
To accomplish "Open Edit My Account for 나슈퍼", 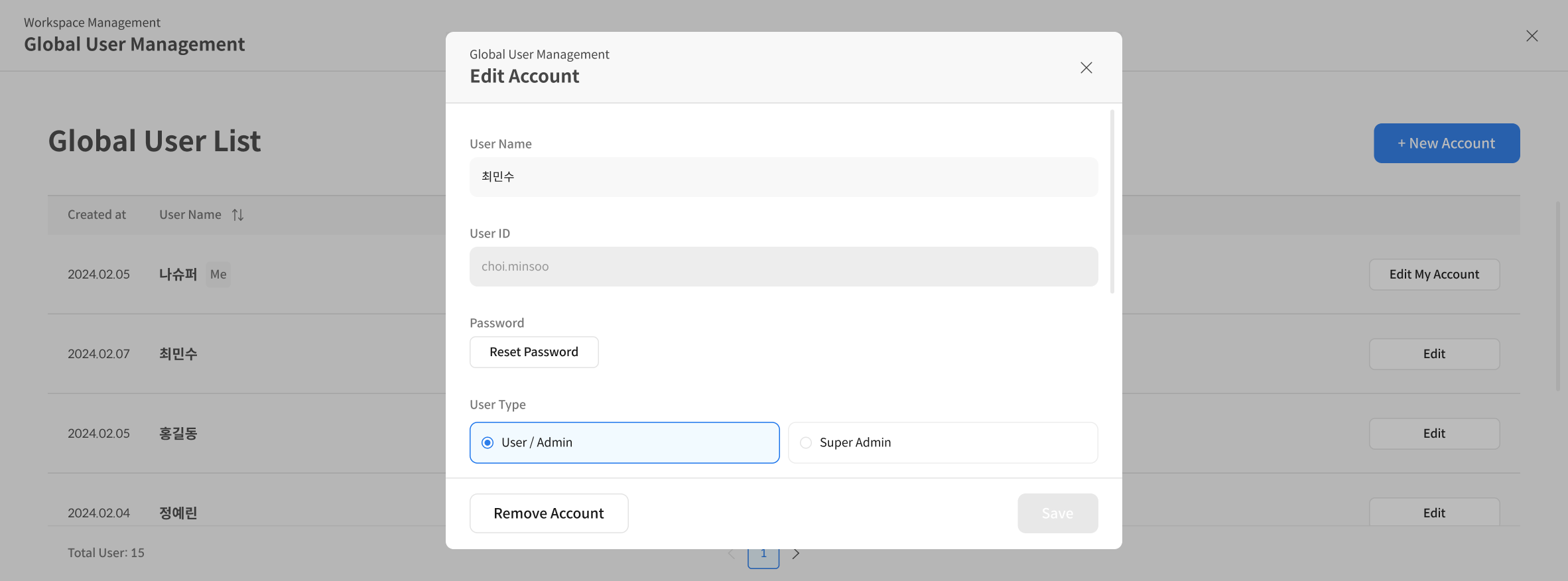I will click(x=1433, y=275).
